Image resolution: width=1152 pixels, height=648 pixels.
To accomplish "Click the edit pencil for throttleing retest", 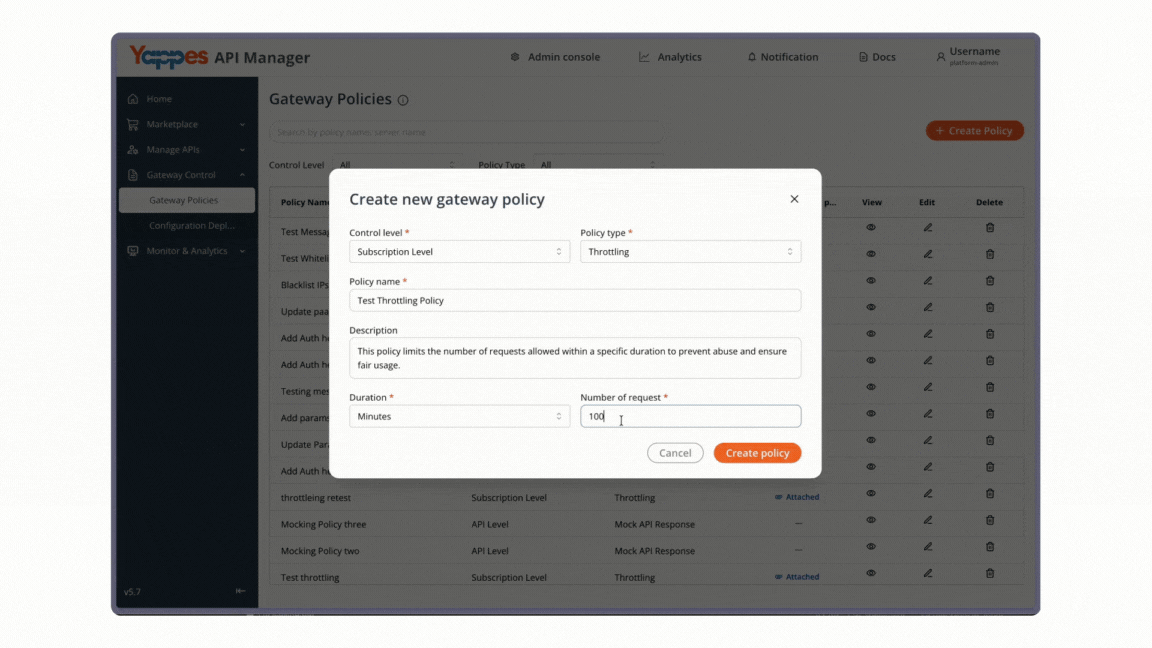I will (927, 494).
